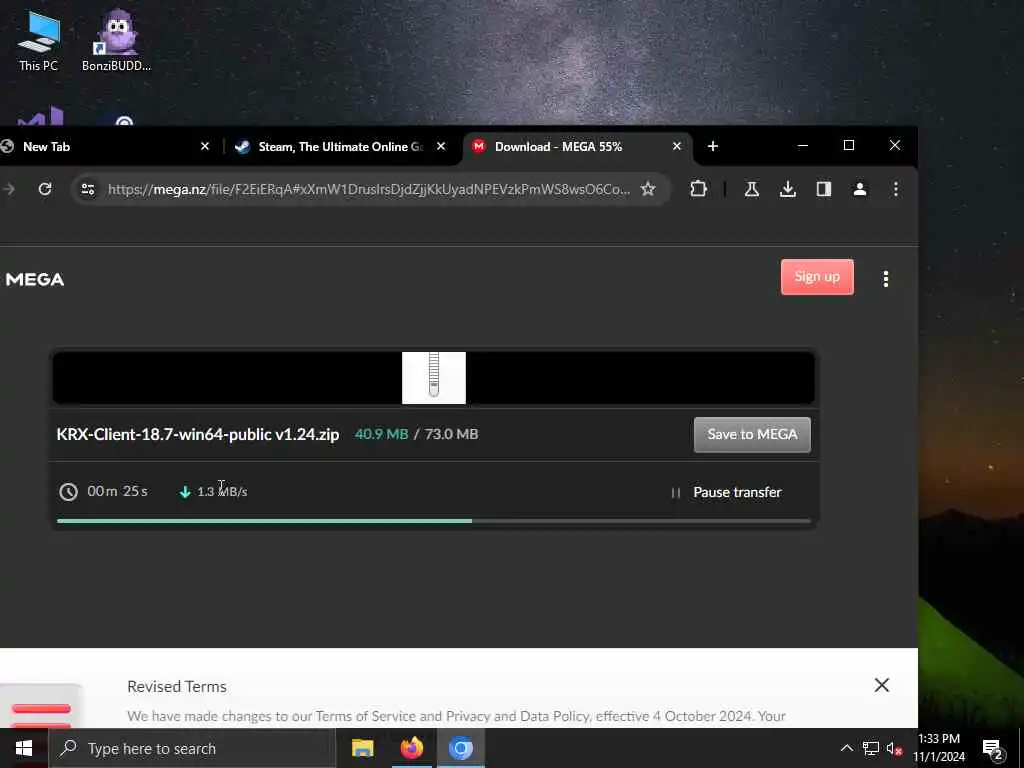Image resolution: width=1024 pixels, height=768 pixels.
Task: Close the Revised Terms banner
Action: point(882,685)
